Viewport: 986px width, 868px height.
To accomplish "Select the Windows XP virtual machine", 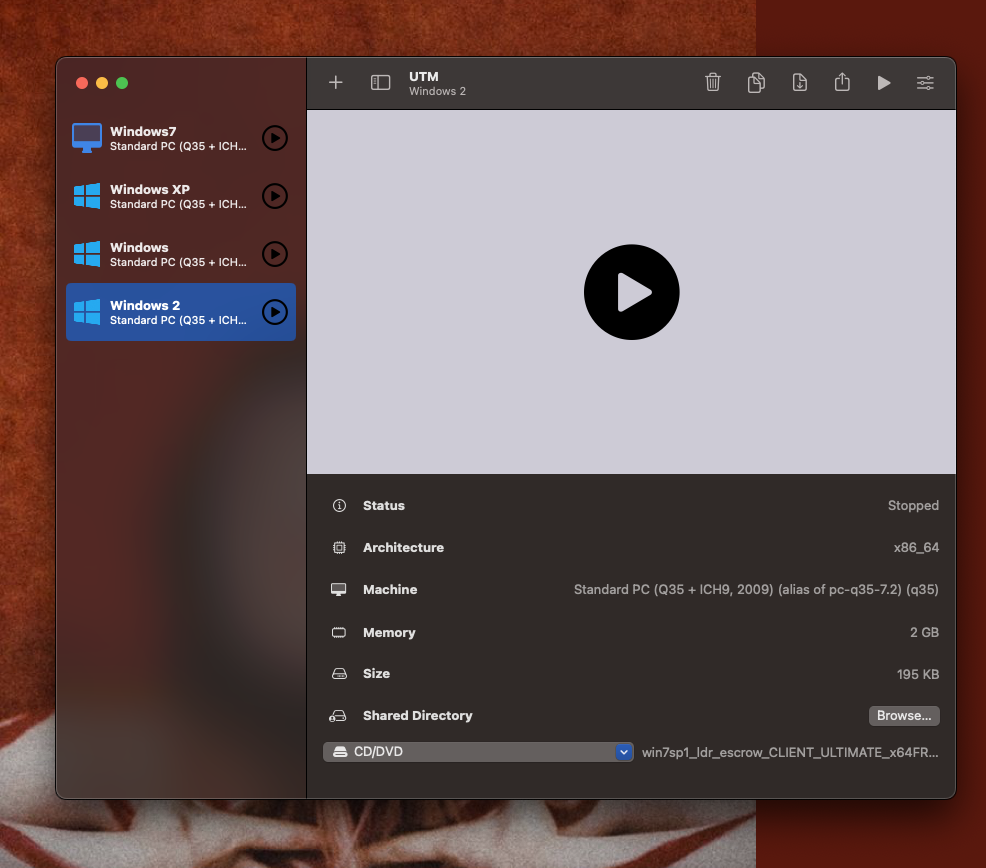I will click(x=181, y=196).
